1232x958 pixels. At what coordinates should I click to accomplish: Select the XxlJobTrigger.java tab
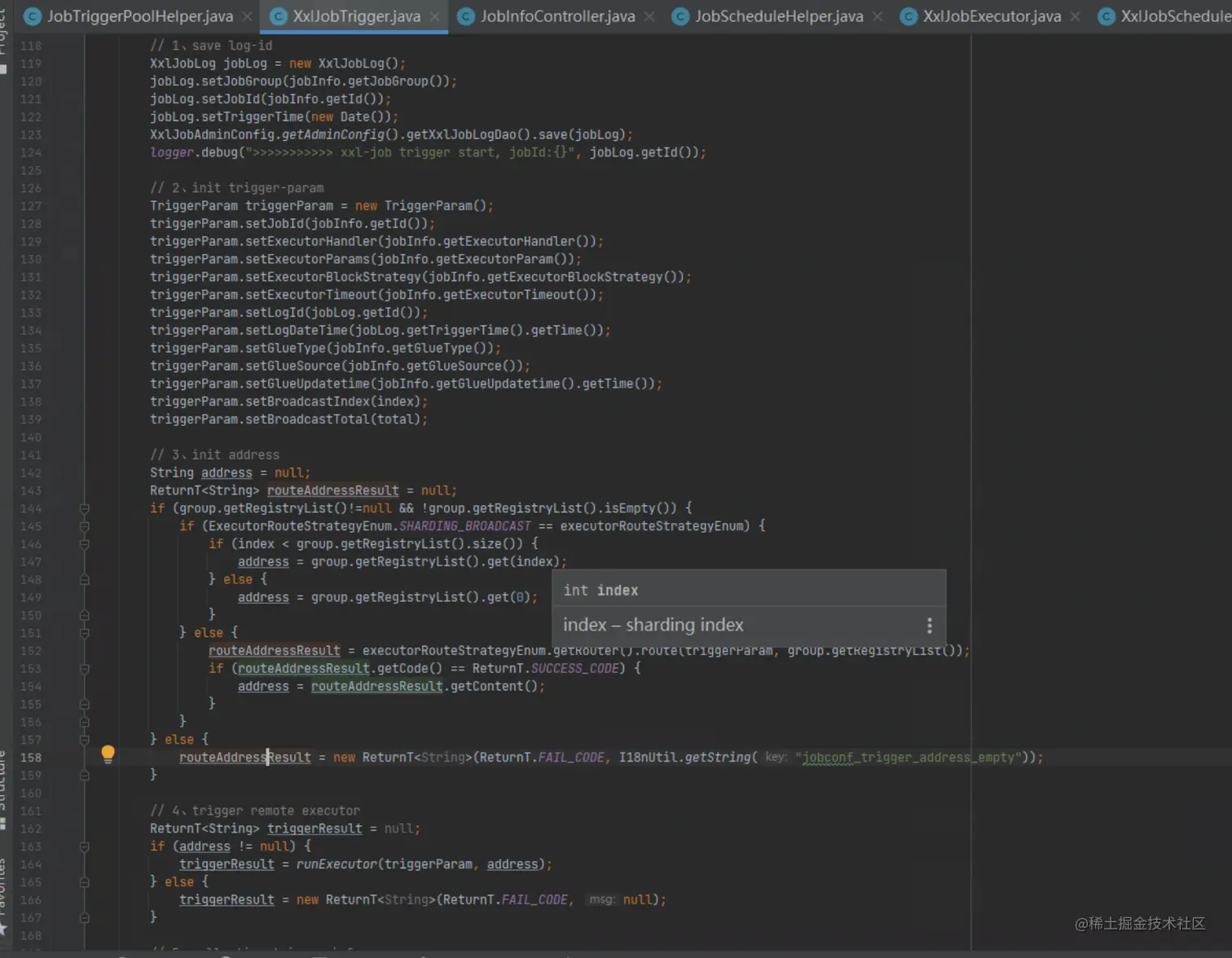pyautogui.click(x=356, y=16)
